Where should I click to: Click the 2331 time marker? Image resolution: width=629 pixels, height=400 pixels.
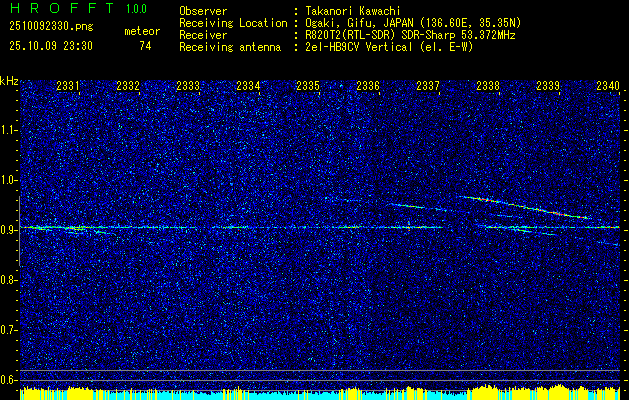click(68, 85)
